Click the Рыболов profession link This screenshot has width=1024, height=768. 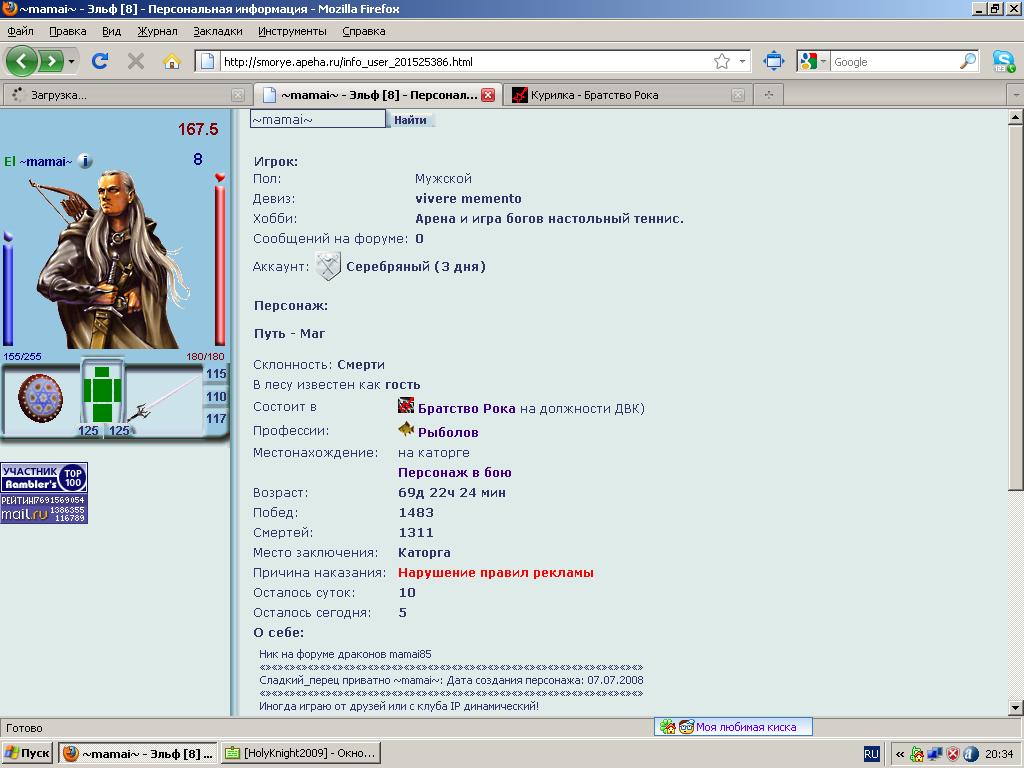pos(448,432)
